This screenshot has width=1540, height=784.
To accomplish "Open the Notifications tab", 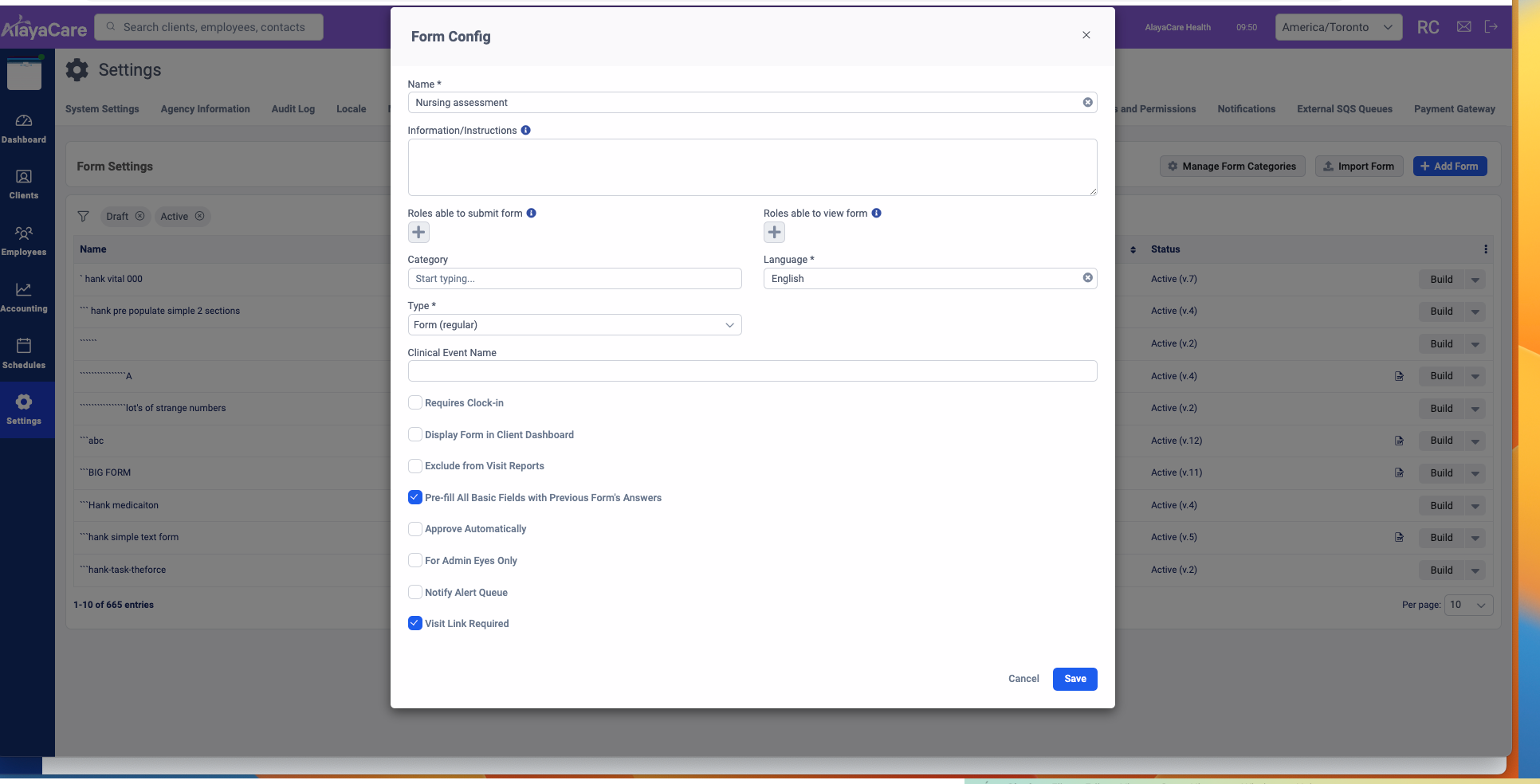I will 1246,109.
